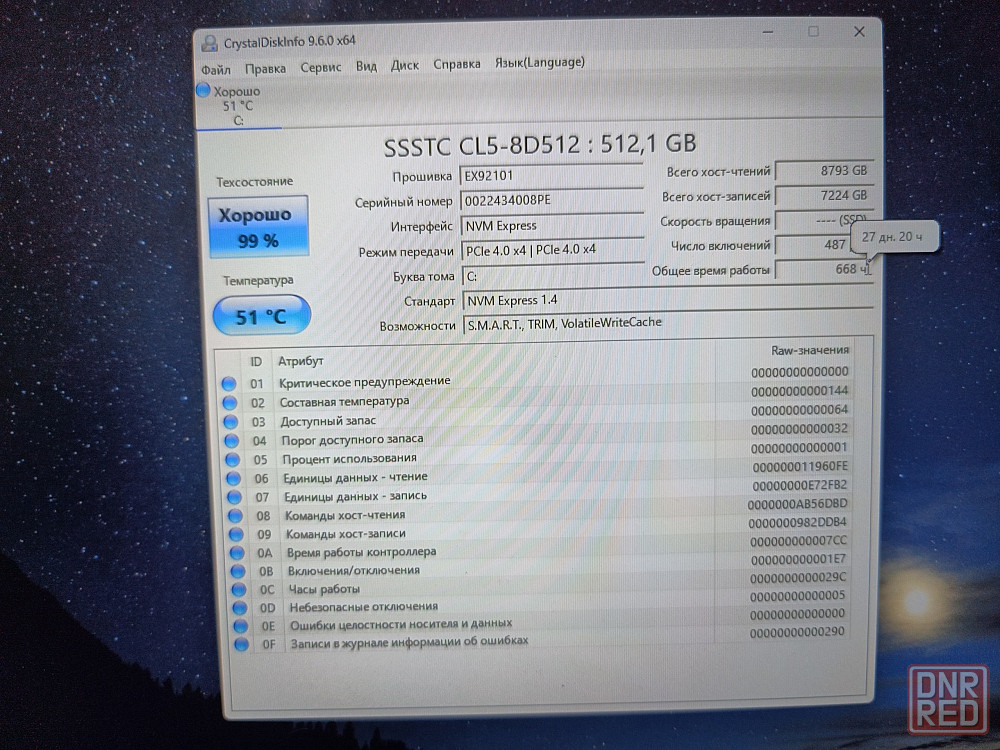Open the Справка menu

[x=457, y=64]
